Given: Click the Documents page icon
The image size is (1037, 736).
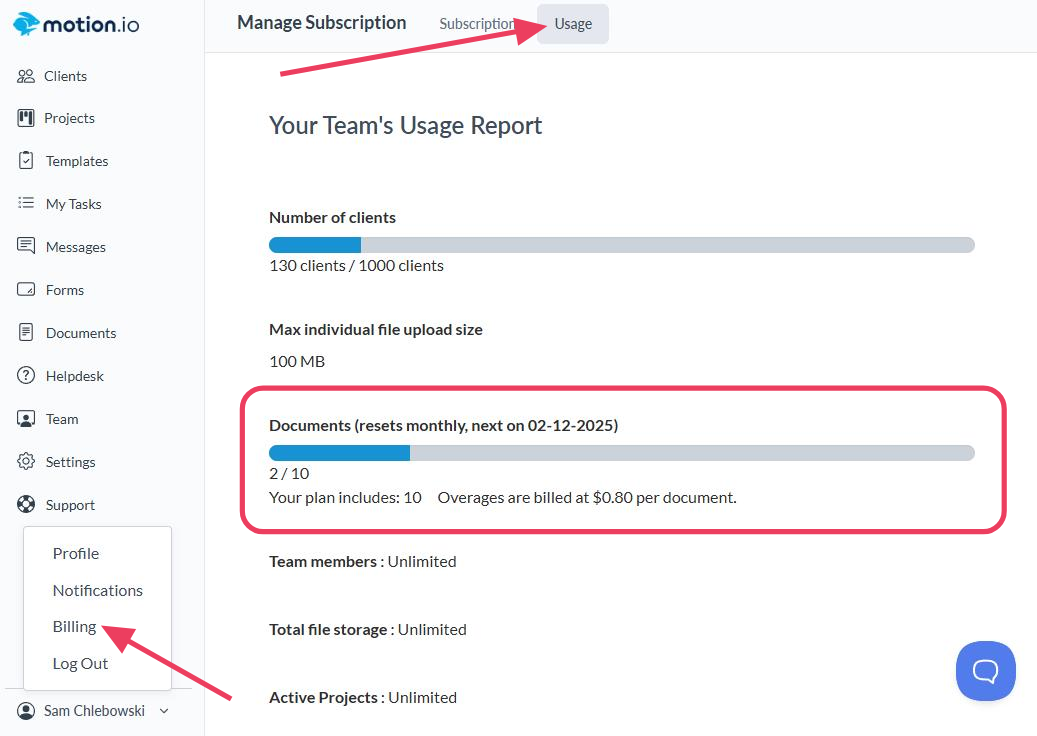Looking at the screenshot, I should 26,333.
